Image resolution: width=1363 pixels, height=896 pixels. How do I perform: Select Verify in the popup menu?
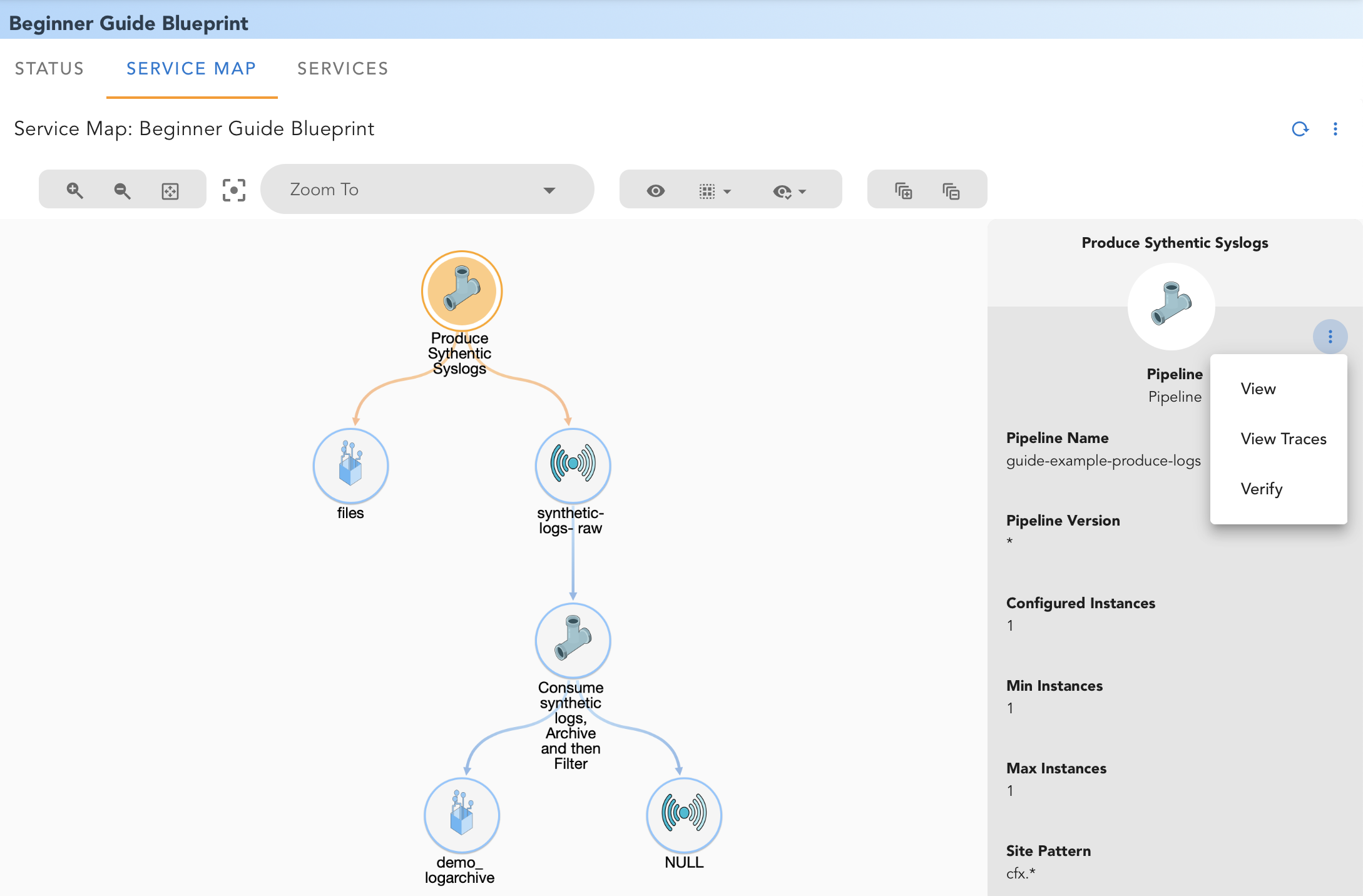1261,489
